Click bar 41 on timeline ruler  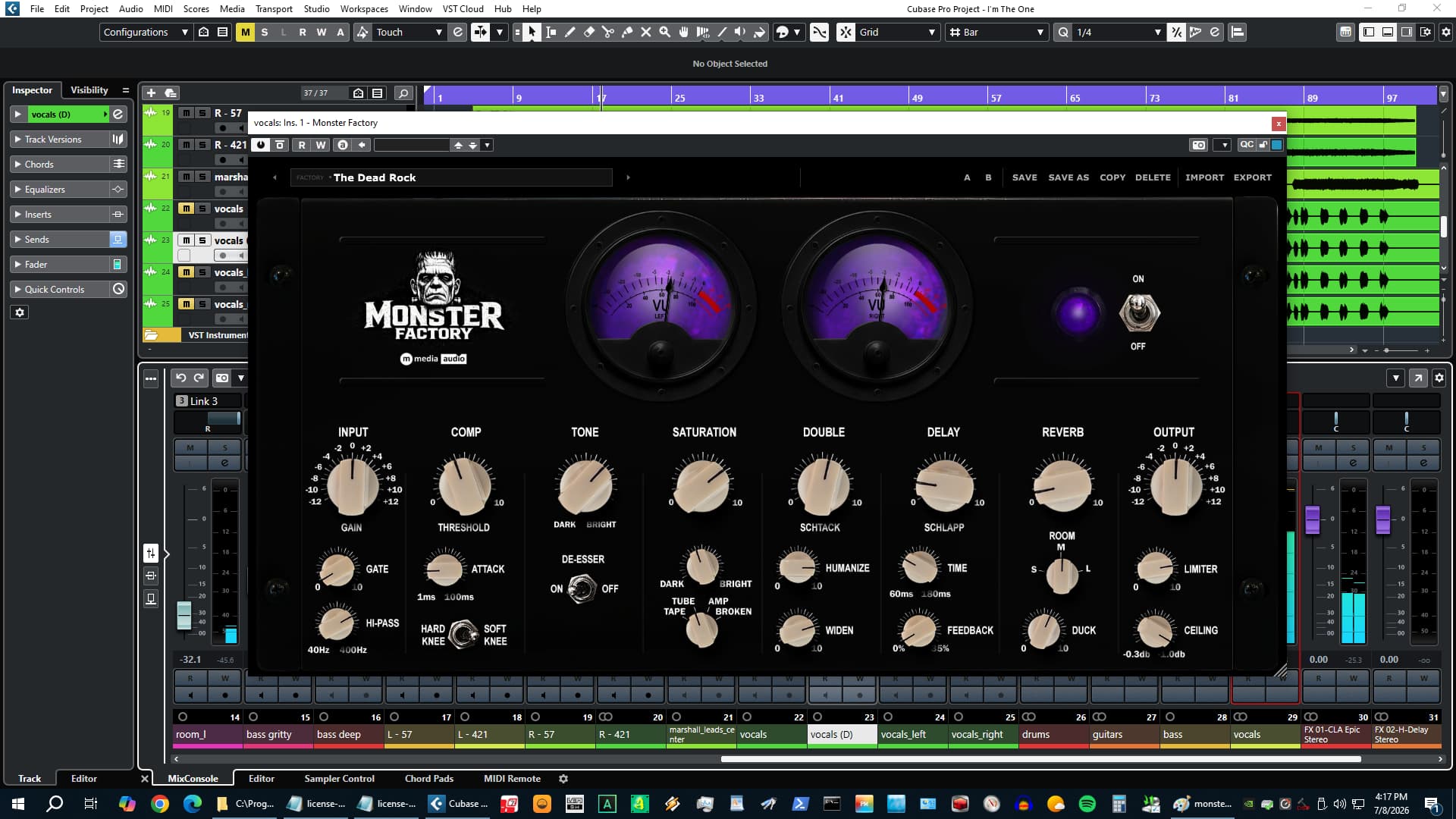[838, 98]
